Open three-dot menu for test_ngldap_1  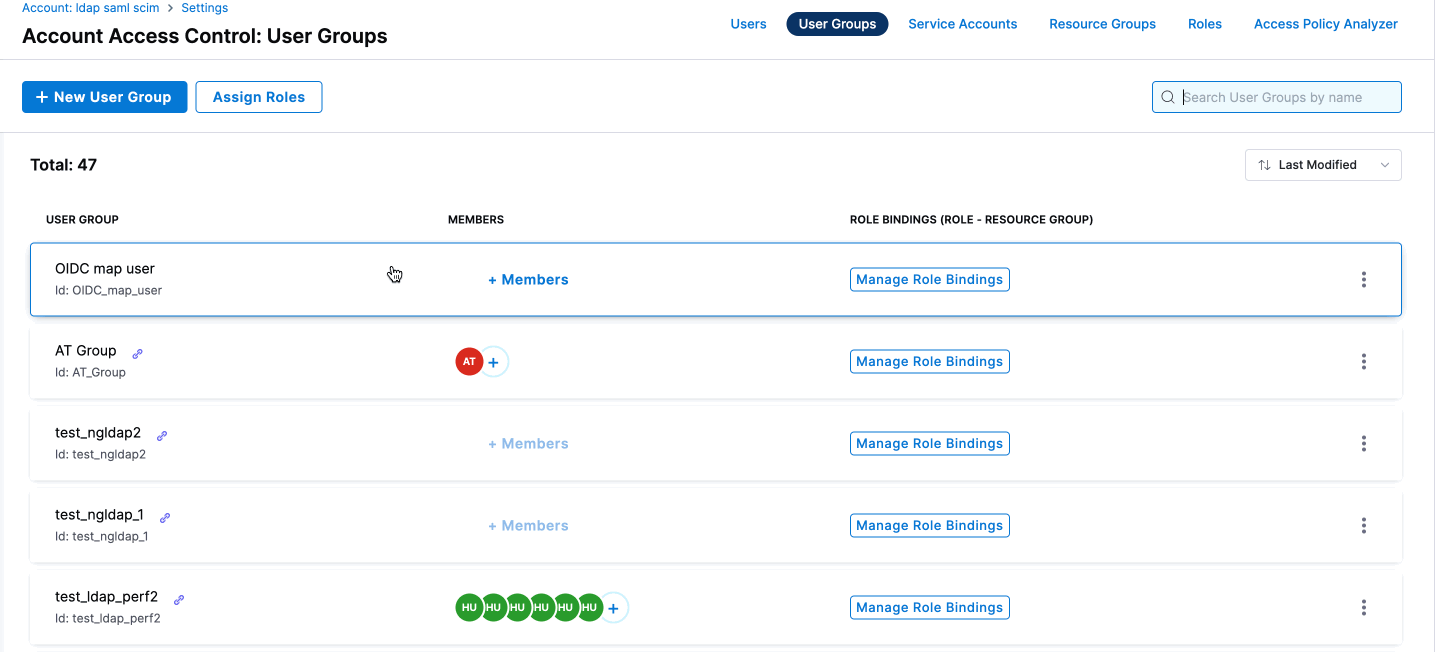(x=1363, y=526)
